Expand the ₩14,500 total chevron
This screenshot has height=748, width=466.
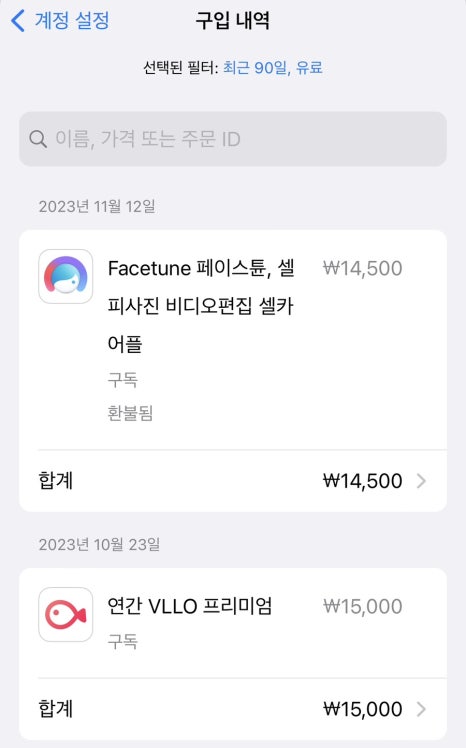[x=421, y=481]
